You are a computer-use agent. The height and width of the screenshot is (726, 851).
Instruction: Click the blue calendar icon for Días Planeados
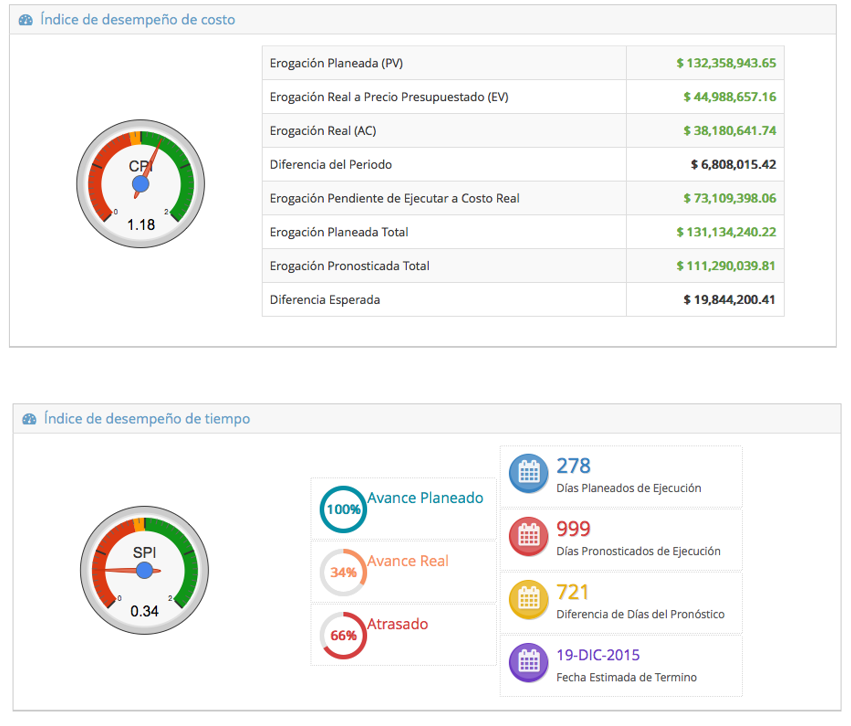[527, 474]
